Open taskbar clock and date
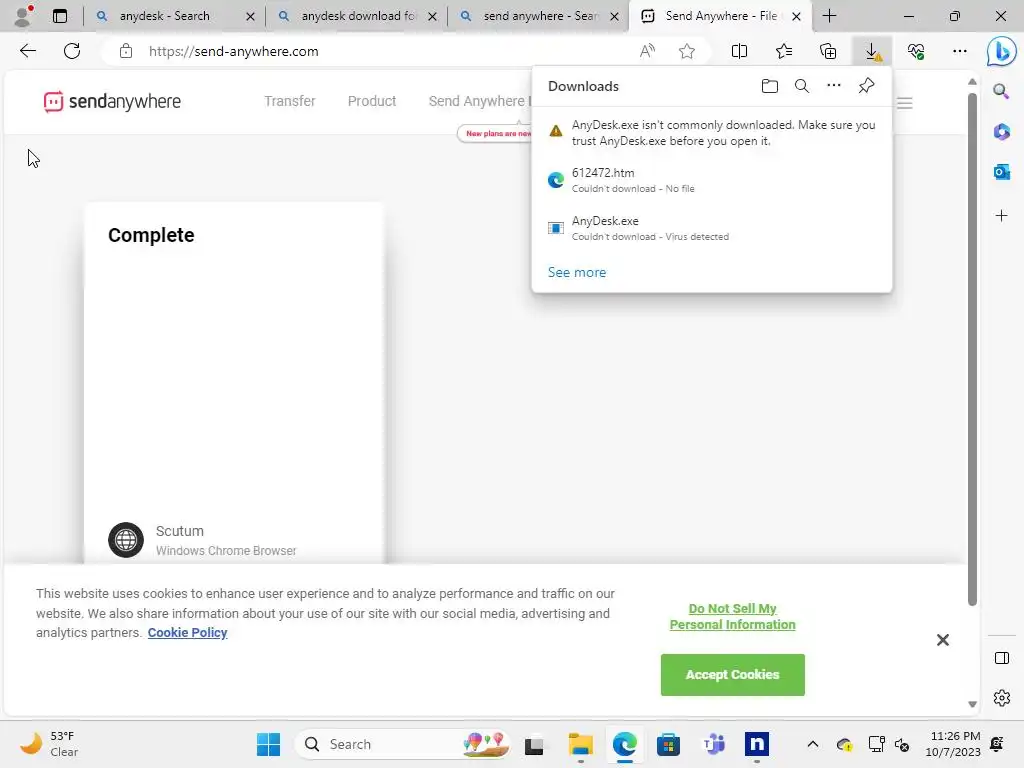1024x768 pixels. coord(953,744)
